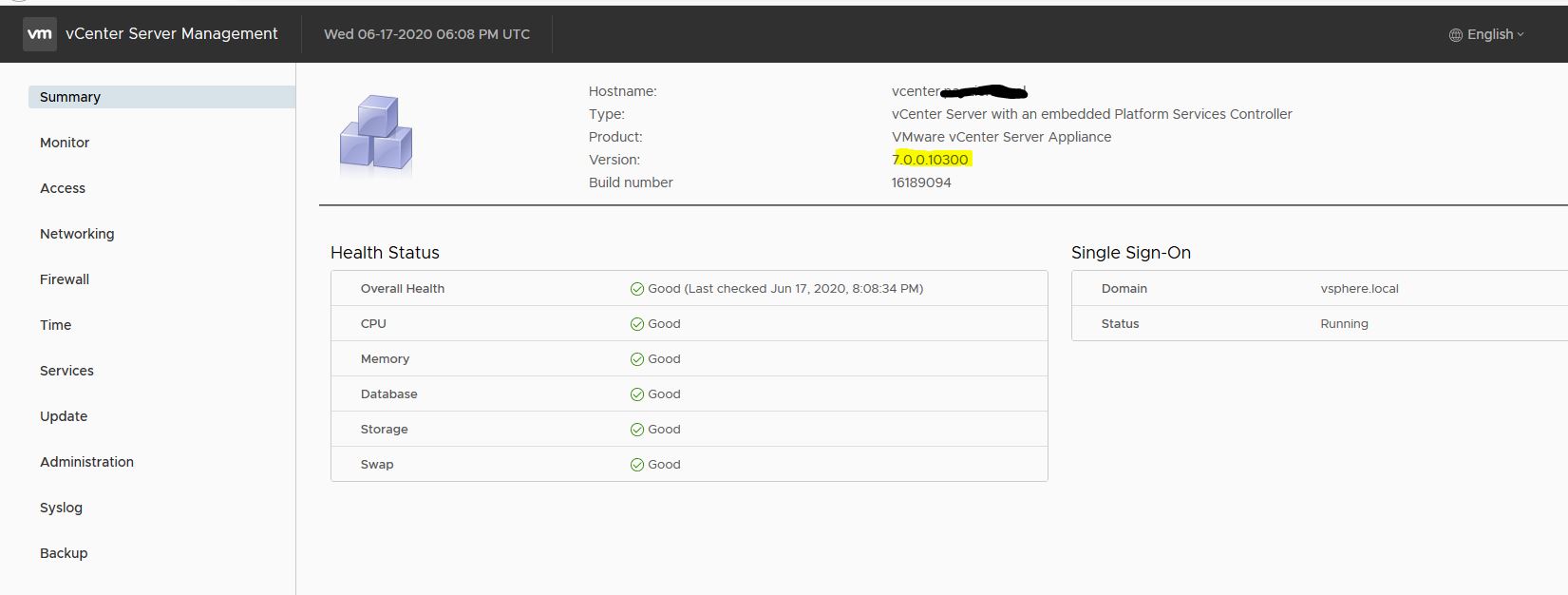Click the Health Status heading
Screen dimensions: 1568x595
coord(385,253)
